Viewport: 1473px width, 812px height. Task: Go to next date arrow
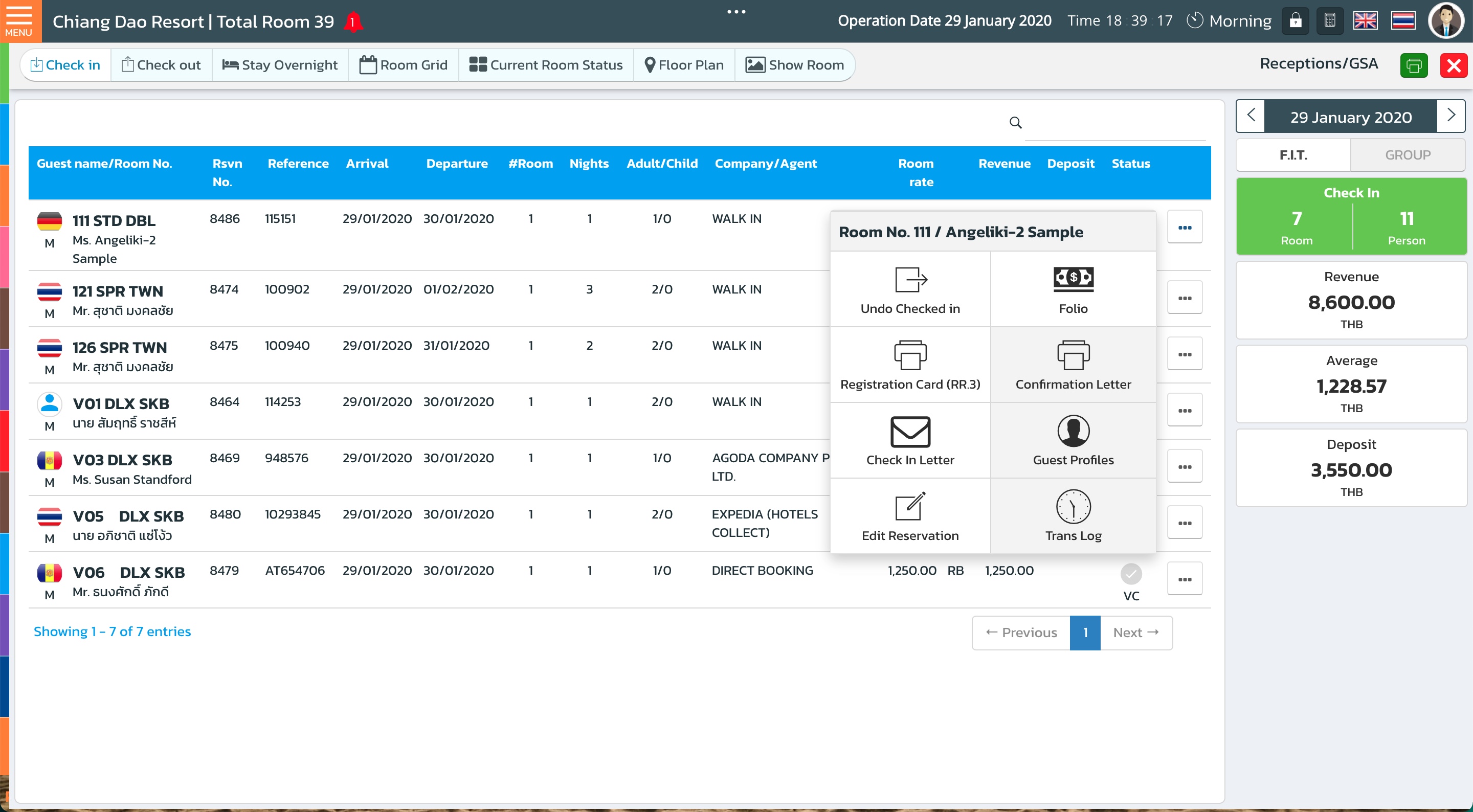[x=1450, y=116]
